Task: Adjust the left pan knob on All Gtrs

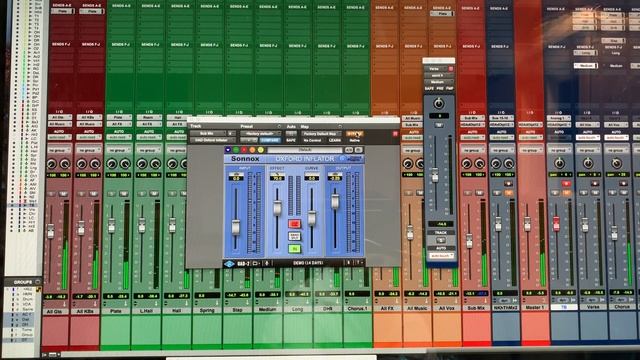Action: (52, 164)
